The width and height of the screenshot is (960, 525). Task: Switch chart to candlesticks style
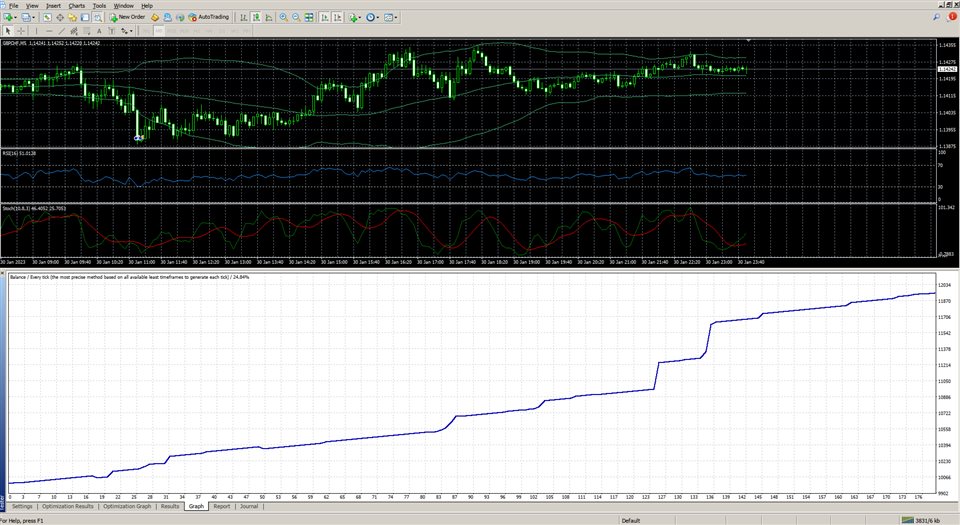pyautogui.click(x=256, y=17)
